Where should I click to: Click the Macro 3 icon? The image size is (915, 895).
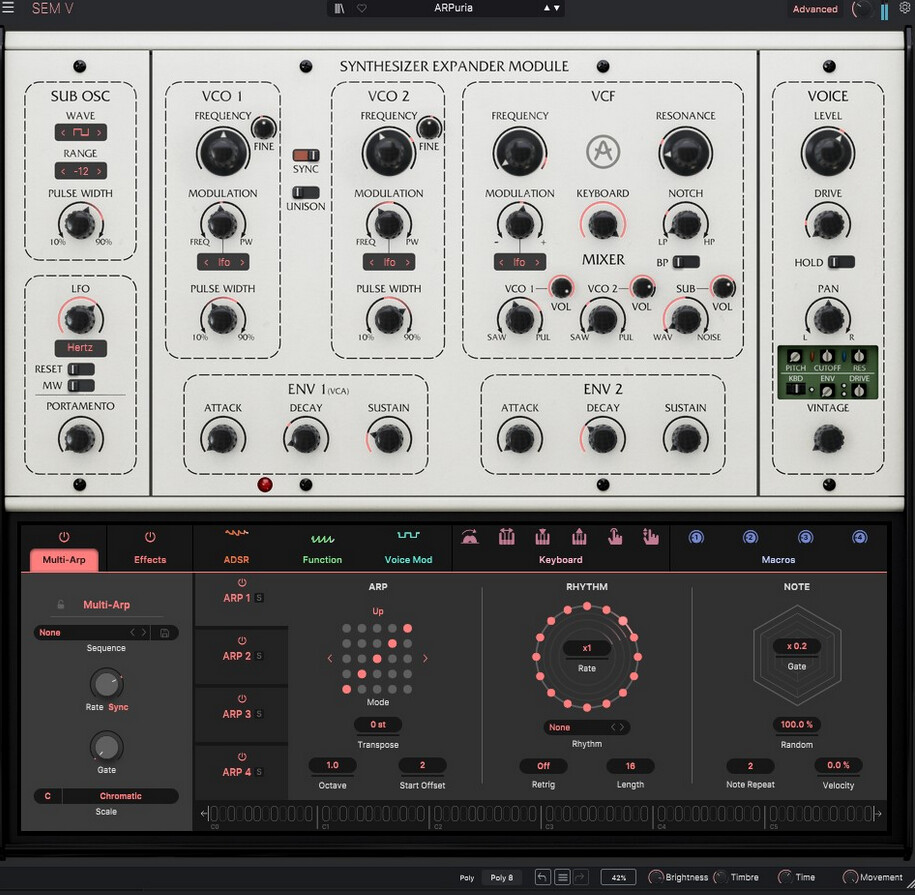click(805, 538)
